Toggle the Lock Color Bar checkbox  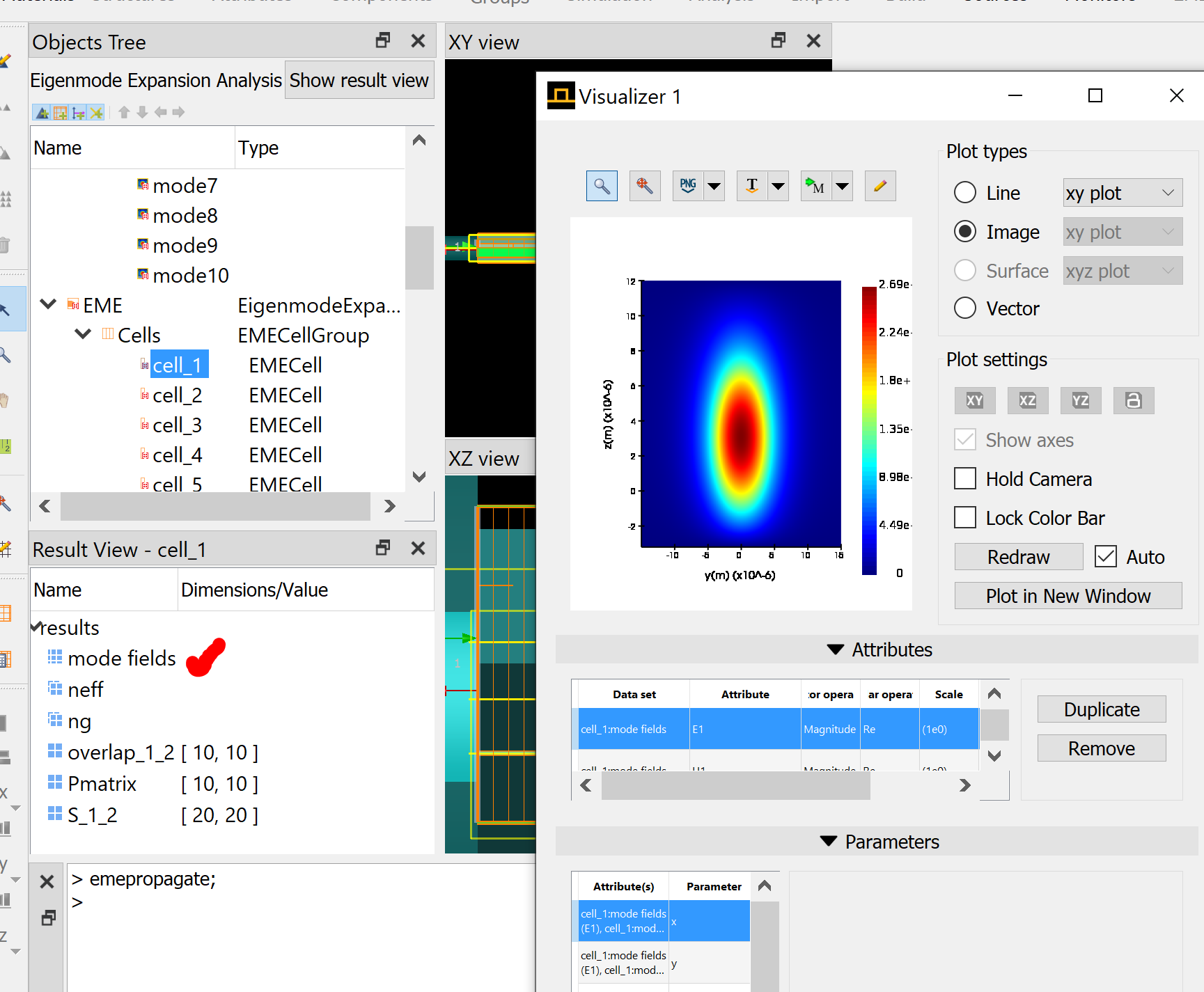(x=965, y=518)
